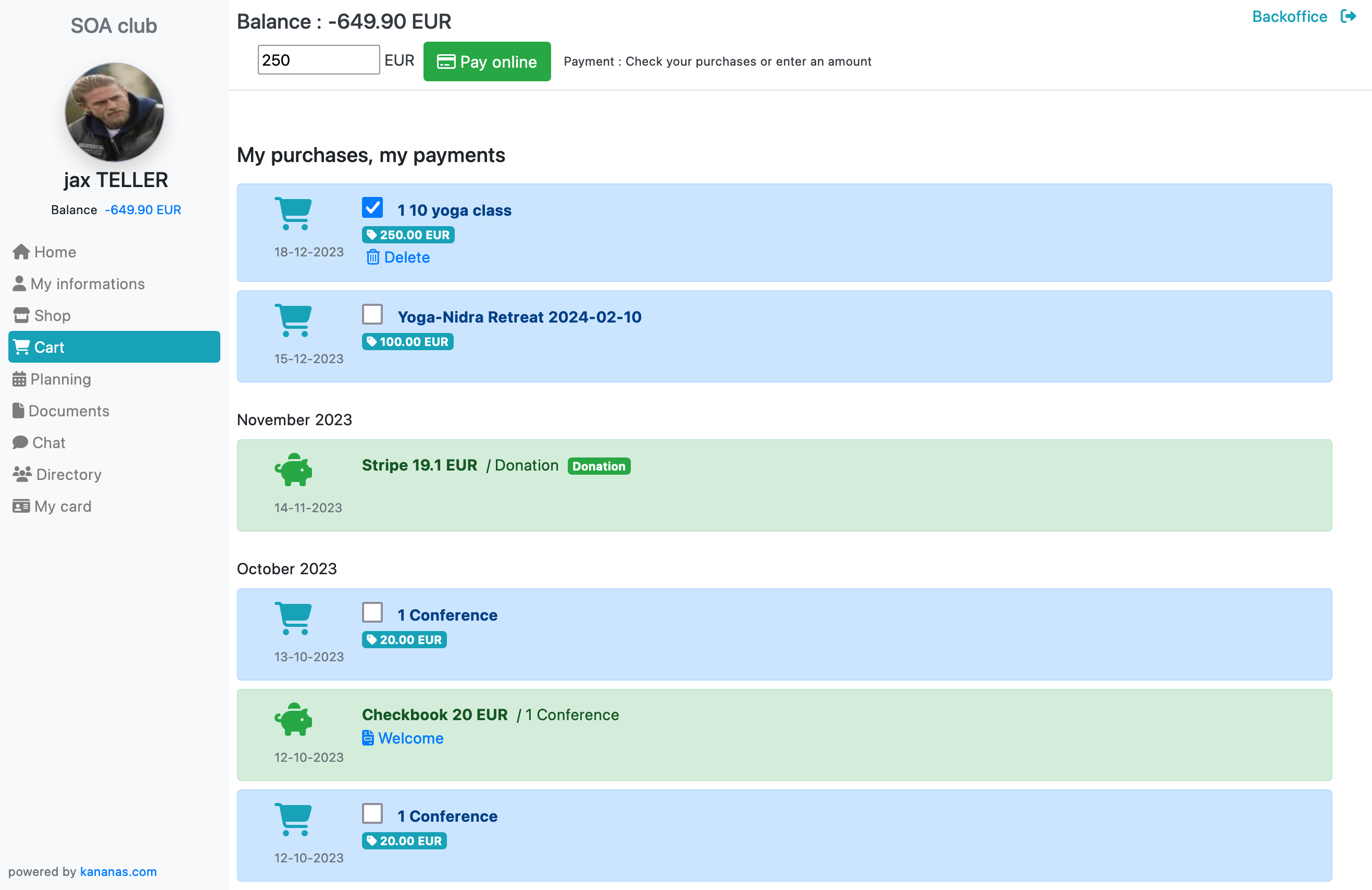This screenshot has height=890, width=1372.
Task: Click the price tag icon on 250.00 EUR badge
Action: [372, 235]
